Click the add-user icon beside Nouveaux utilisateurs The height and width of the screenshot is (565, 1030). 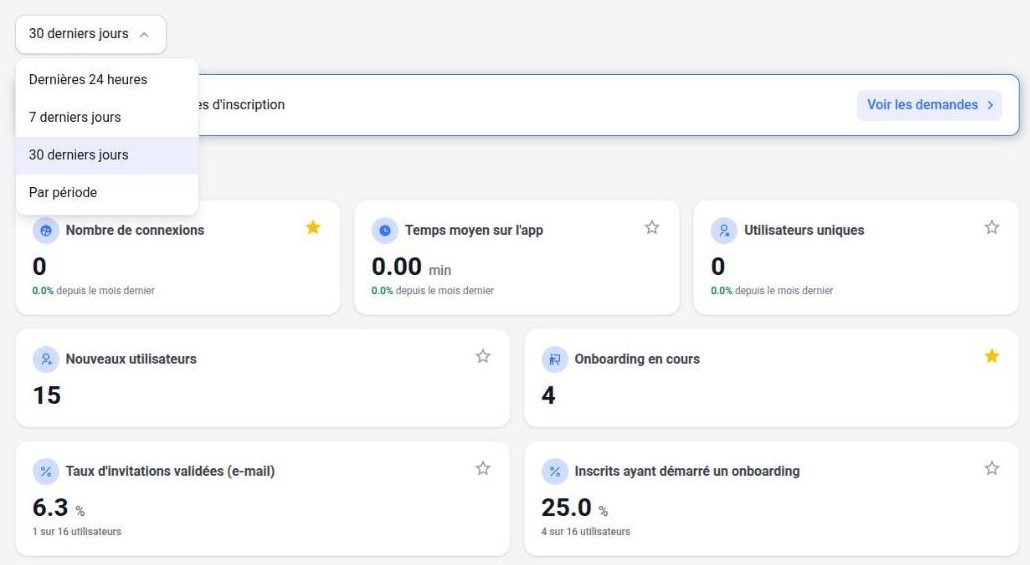click(x=45, y=359)
